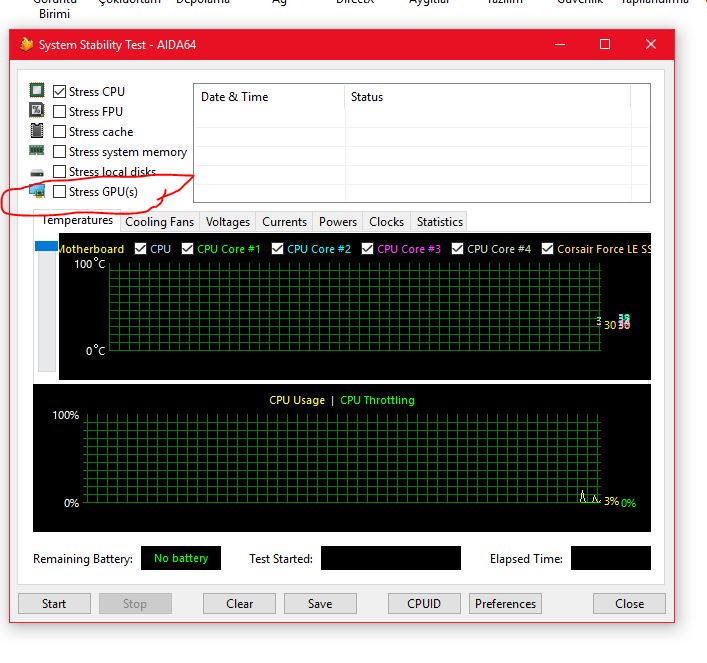Screen dimensions: 707x663
Task: Click the AIDA64 flame icon in title bar
Action: pyautogui.click(x=27, y=44)
